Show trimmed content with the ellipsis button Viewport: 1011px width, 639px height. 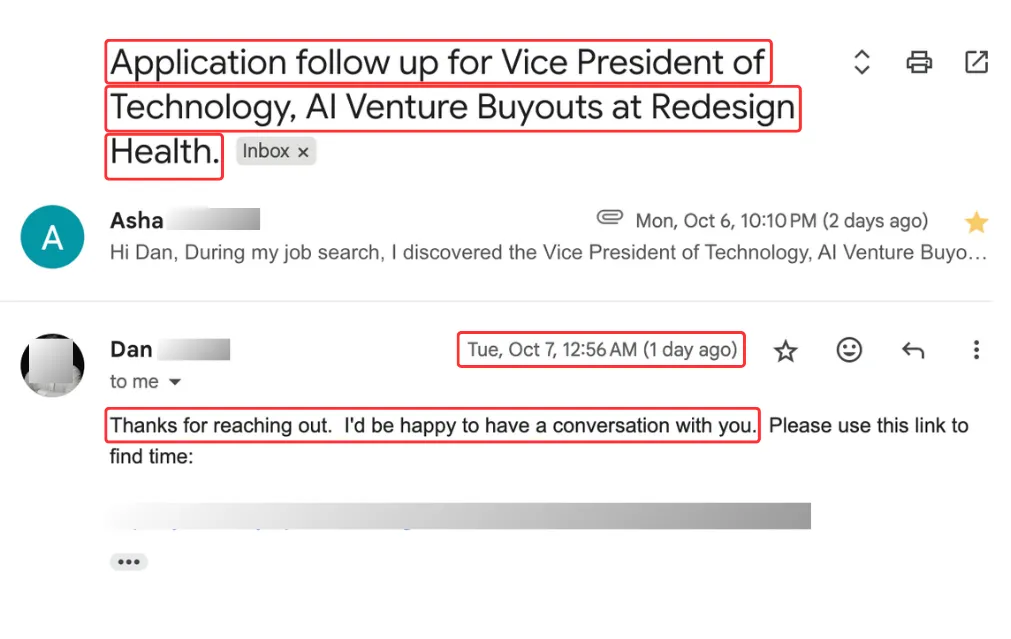pos(128,562)
